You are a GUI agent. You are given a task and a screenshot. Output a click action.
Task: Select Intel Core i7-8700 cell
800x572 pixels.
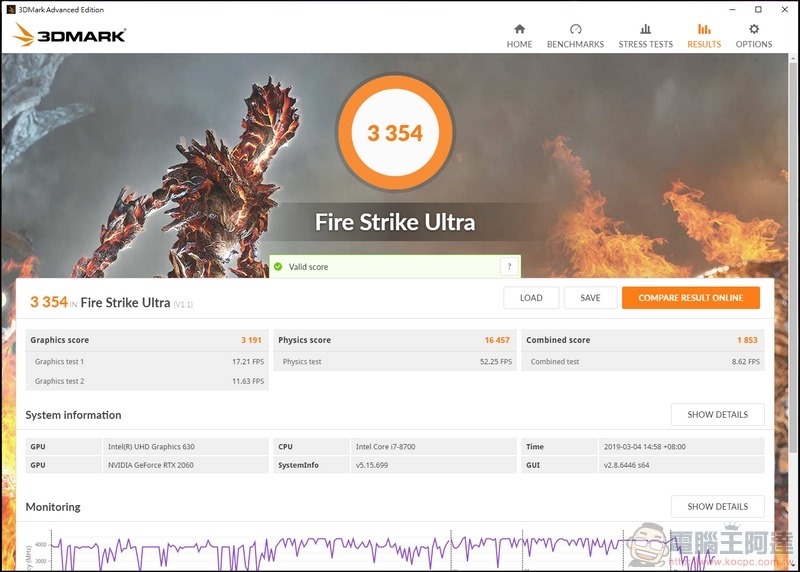(x=434, y=446)
